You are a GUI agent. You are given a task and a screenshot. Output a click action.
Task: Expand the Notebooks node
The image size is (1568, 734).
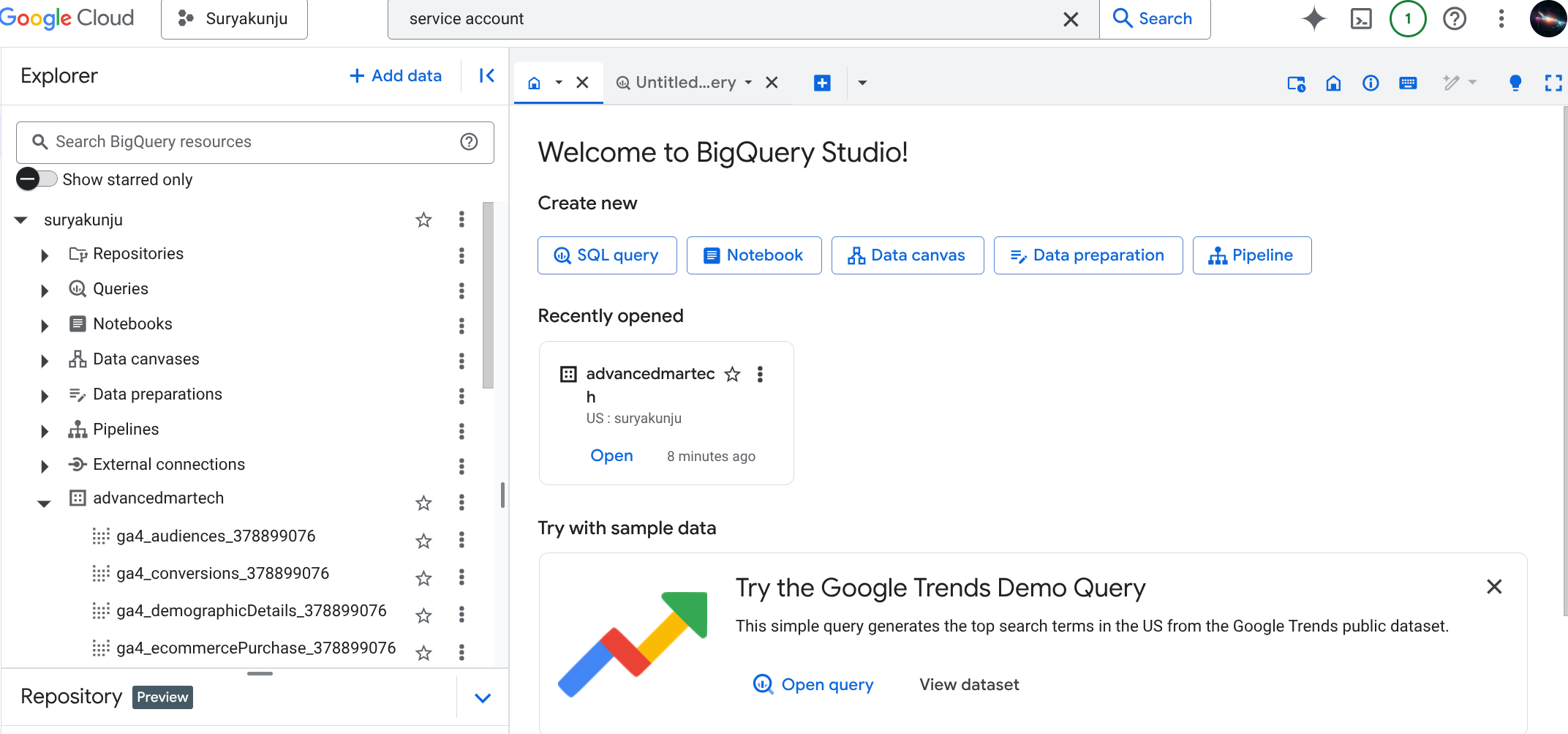tap(45, 326)
